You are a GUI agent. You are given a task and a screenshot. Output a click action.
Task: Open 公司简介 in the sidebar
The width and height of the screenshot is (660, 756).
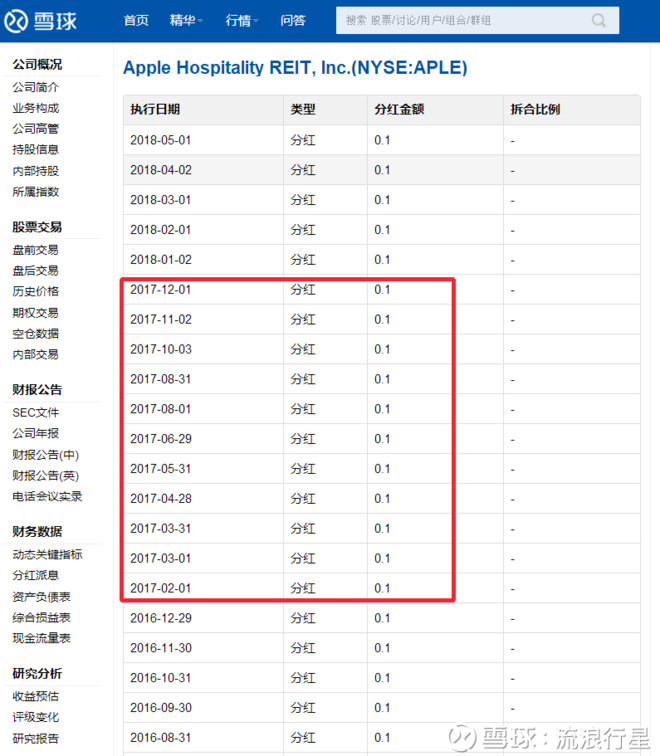(x=36, y=87)
